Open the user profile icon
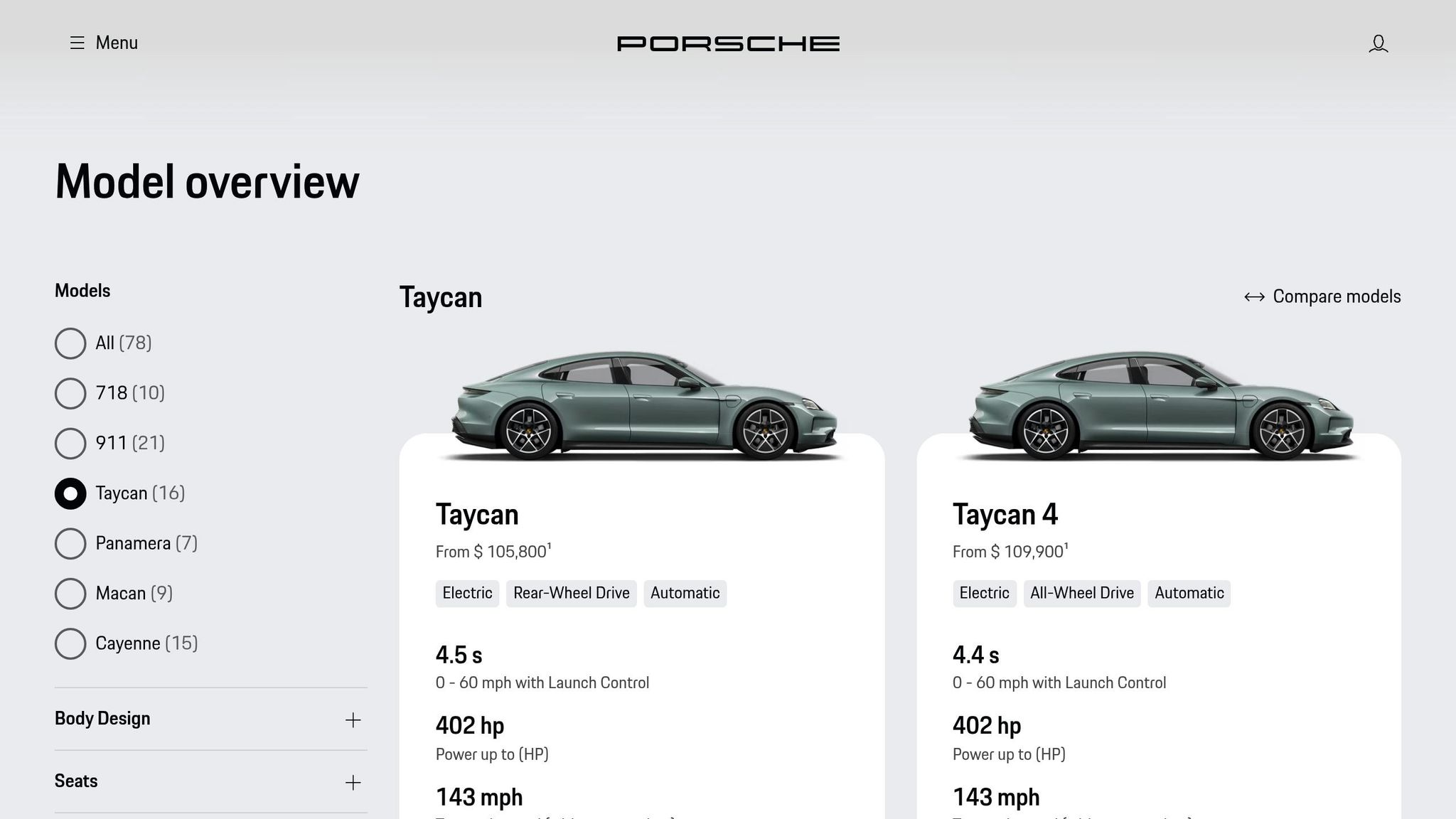 coord(1379,43)
